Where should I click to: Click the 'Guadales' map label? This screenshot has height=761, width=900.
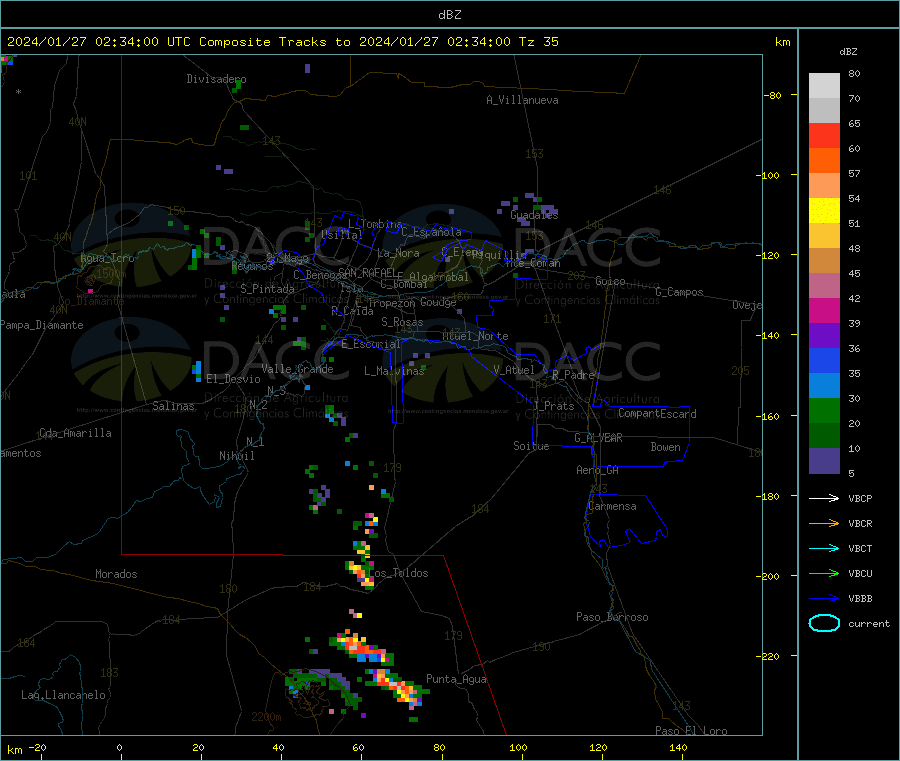click(x=534, y=215)
